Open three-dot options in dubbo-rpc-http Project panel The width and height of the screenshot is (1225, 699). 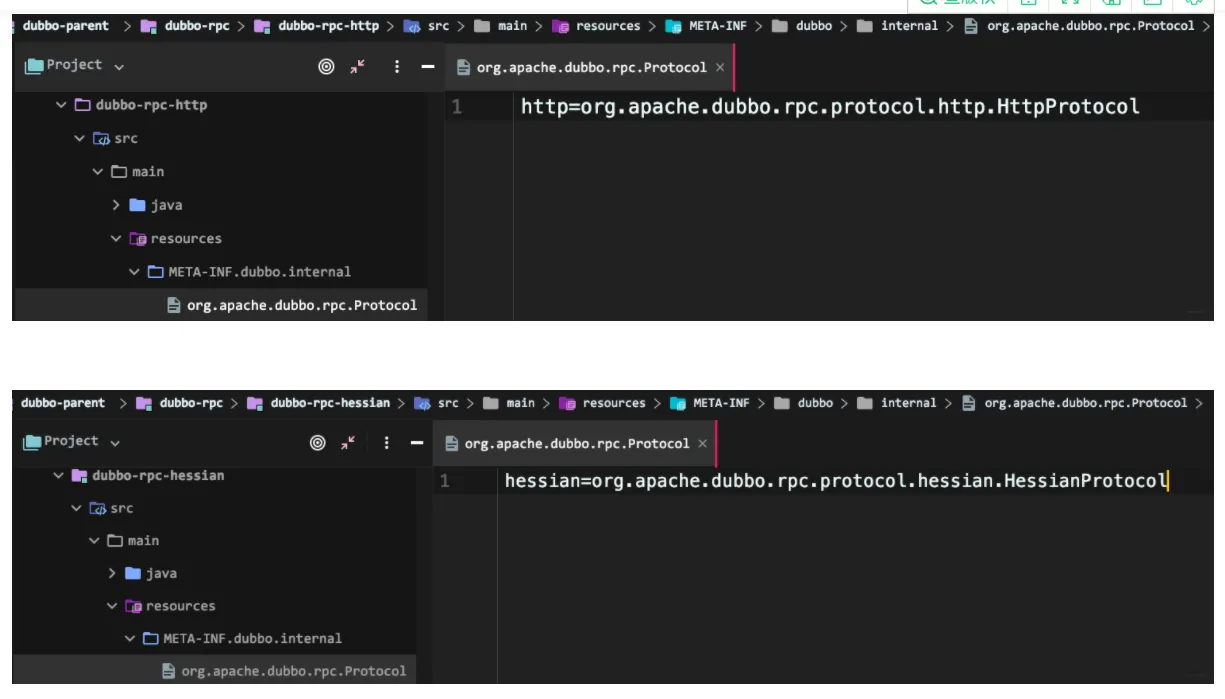397,67
